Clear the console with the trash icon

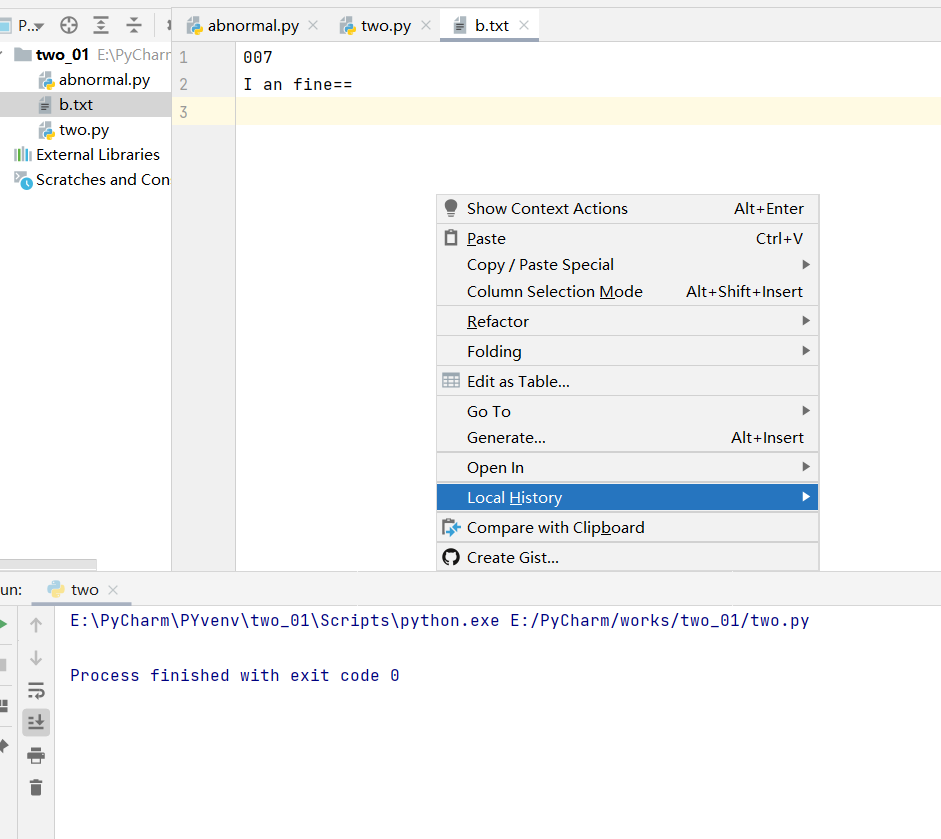[x=36, y=787]
